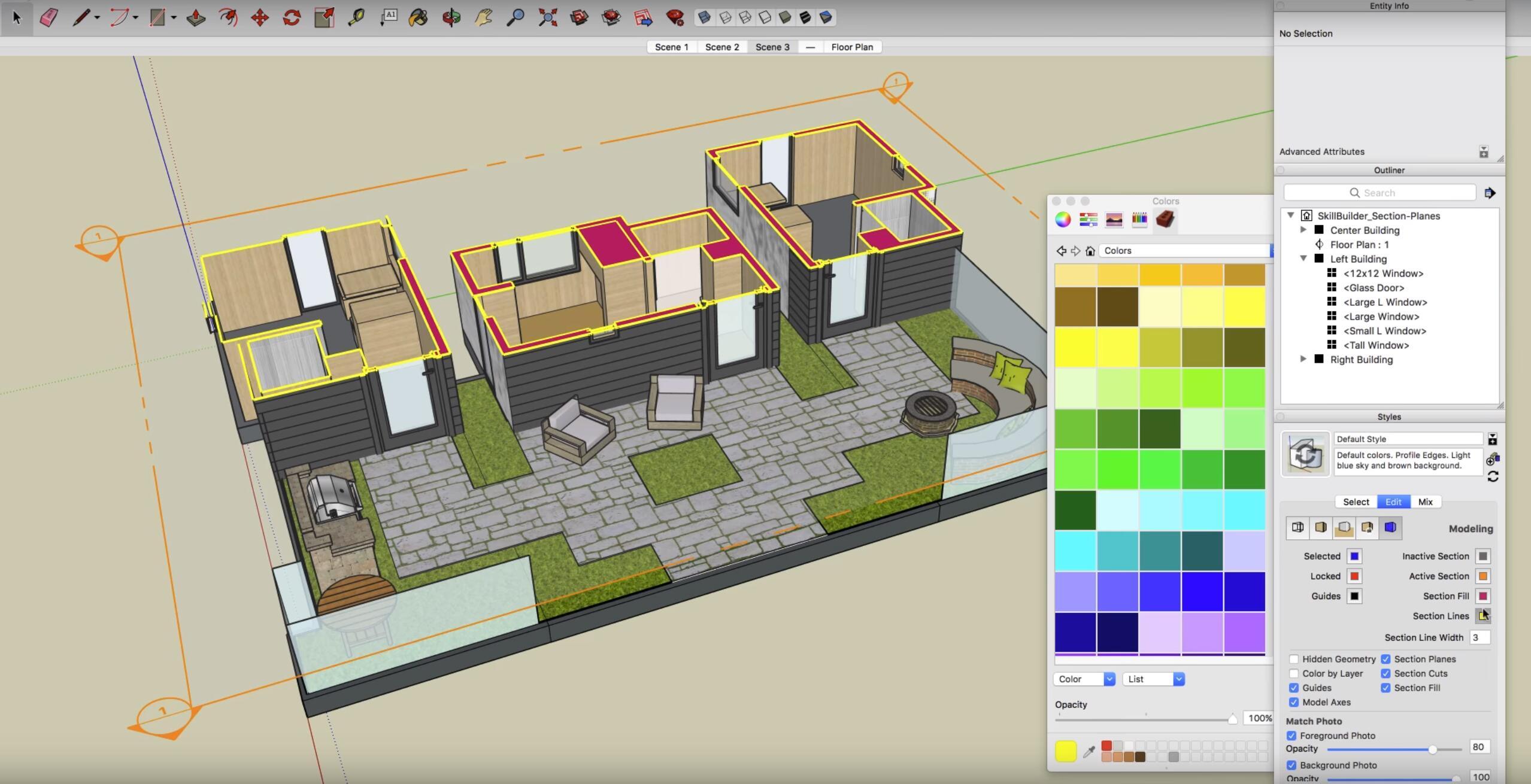The height and width of the screenshot is (784, 1531).
Task: Switch to the Floor Plan scene
Action: pyautogui.click(x=851, y=47)
